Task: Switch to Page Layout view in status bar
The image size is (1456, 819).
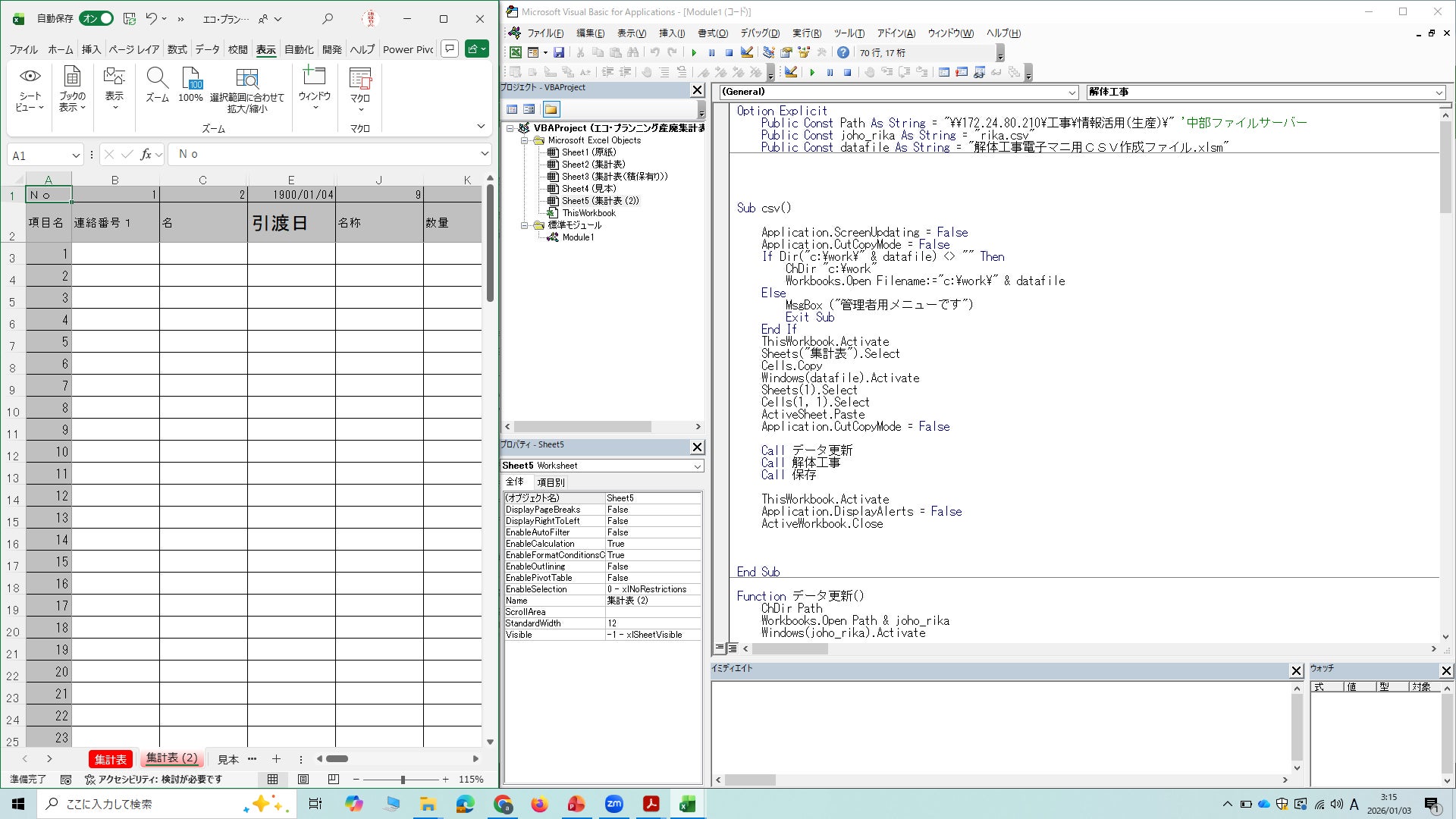Action: click(303, 779)
